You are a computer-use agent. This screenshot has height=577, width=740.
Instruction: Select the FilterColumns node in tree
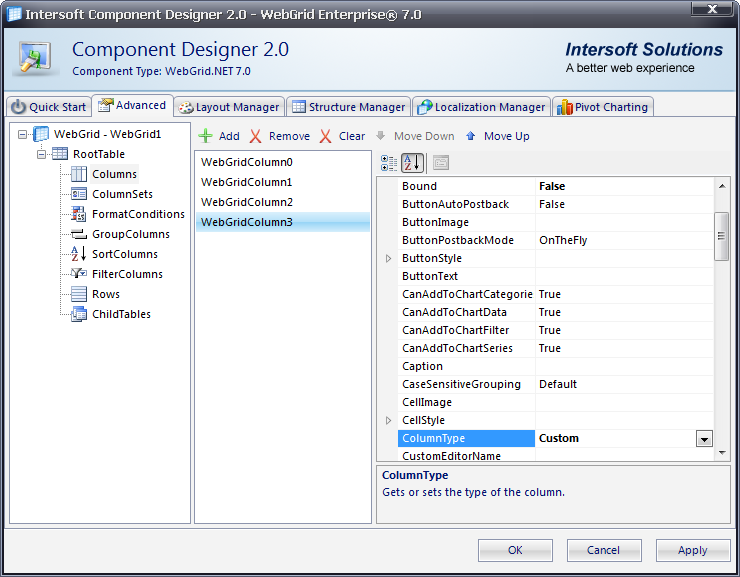point(126,274)
